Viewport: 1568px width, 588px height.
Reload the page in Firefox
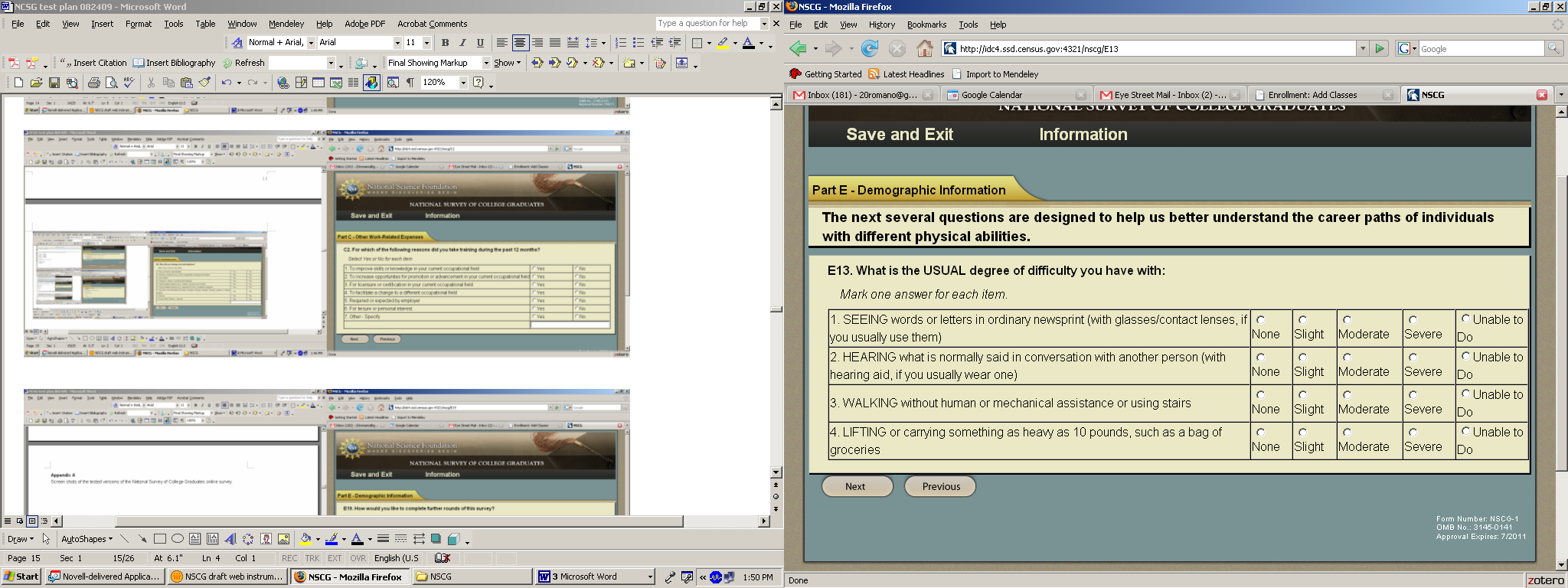(x=870, y=49)
